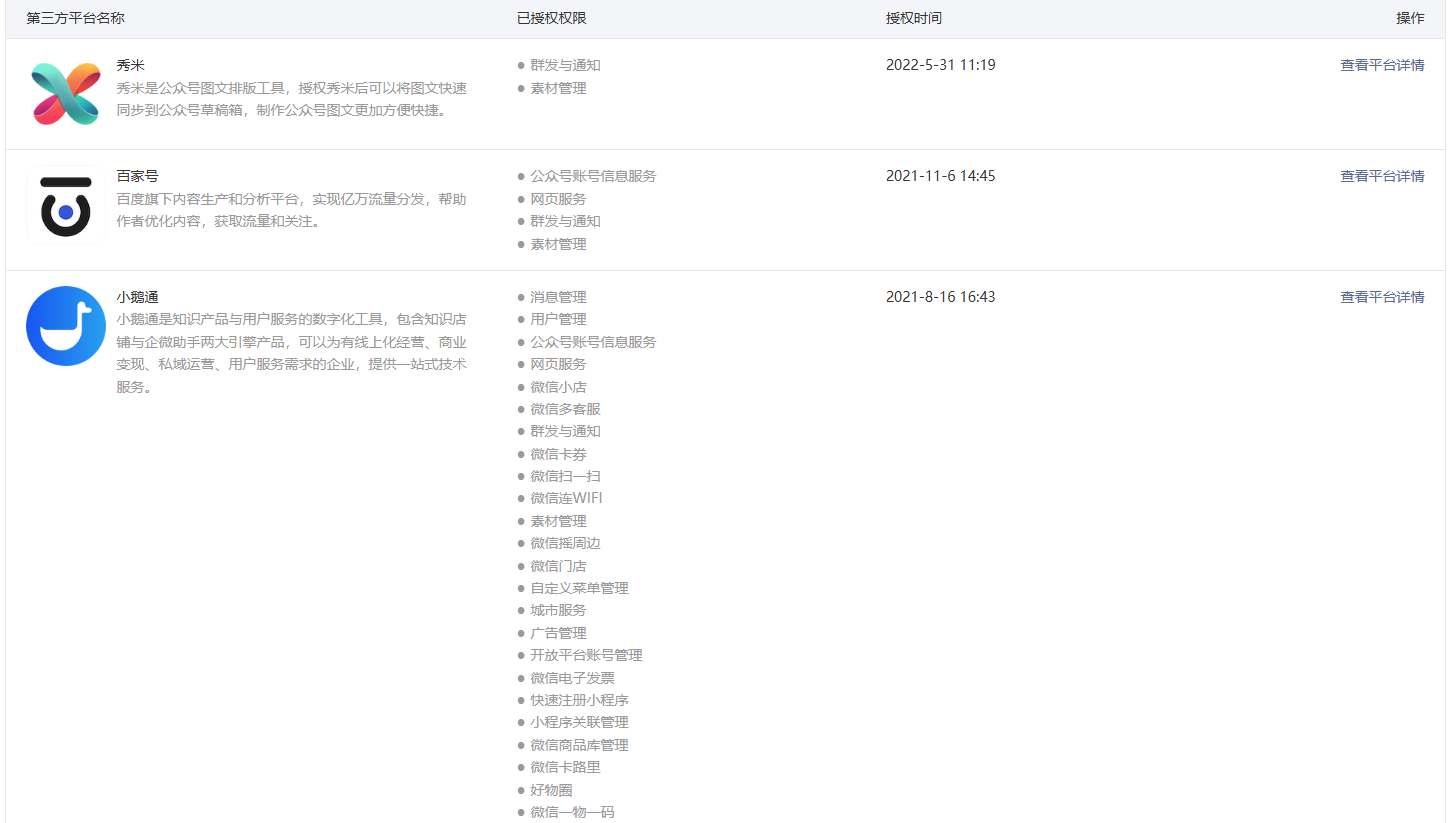
Task: Click the 2022-5-31 11:19 authorization time
Action: (941, 65)
